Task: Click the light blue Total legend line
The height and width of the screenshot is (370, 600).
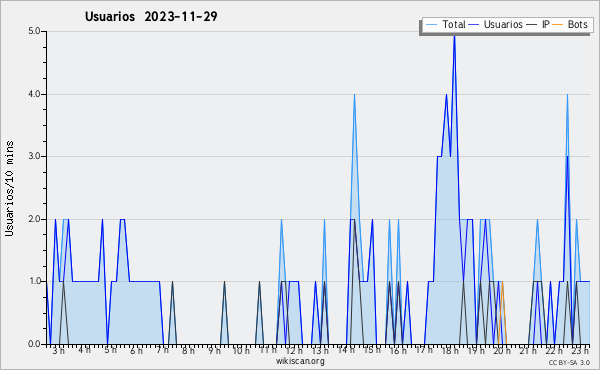Action: click(x=432, y=25)
